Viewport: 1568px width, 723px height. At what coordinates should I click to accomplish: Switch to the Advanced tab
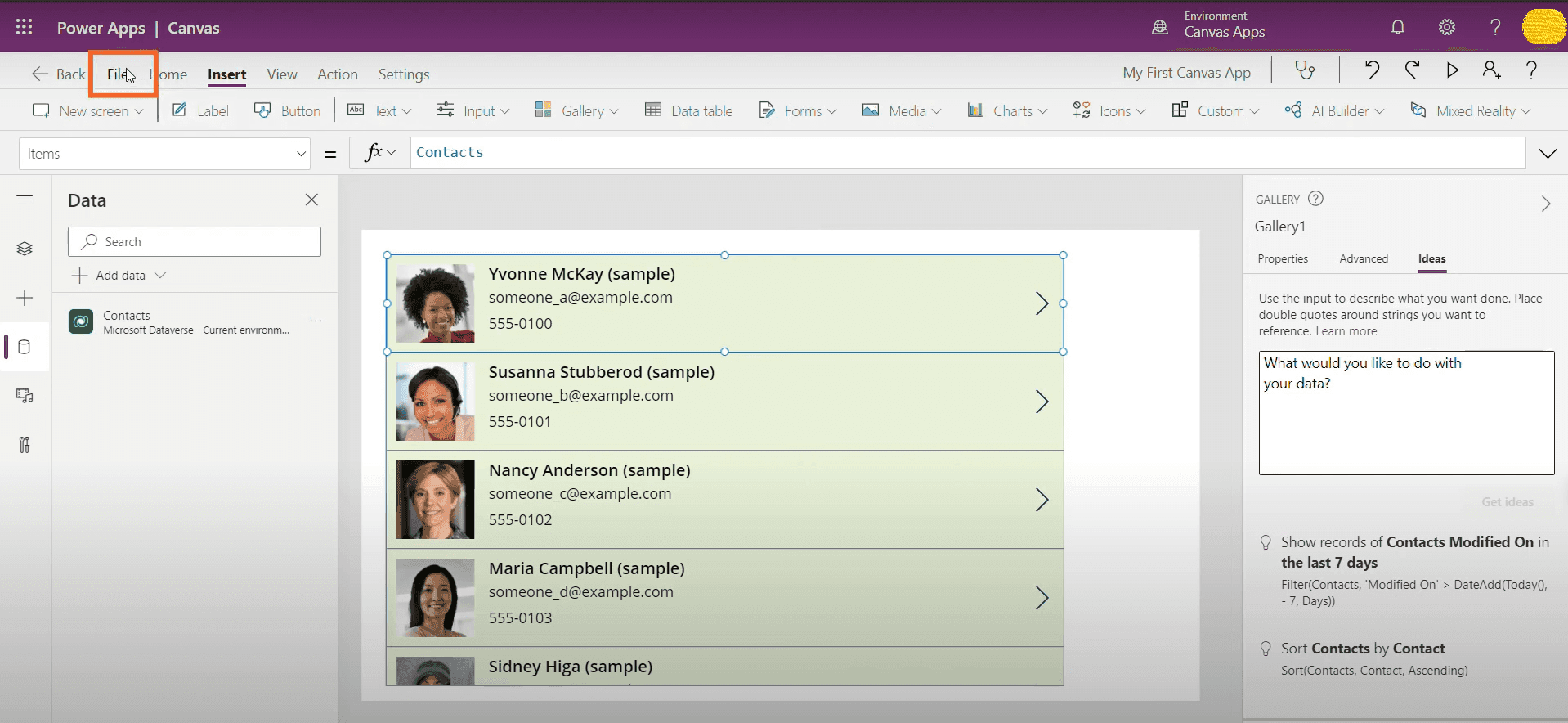coord(1363,259)
